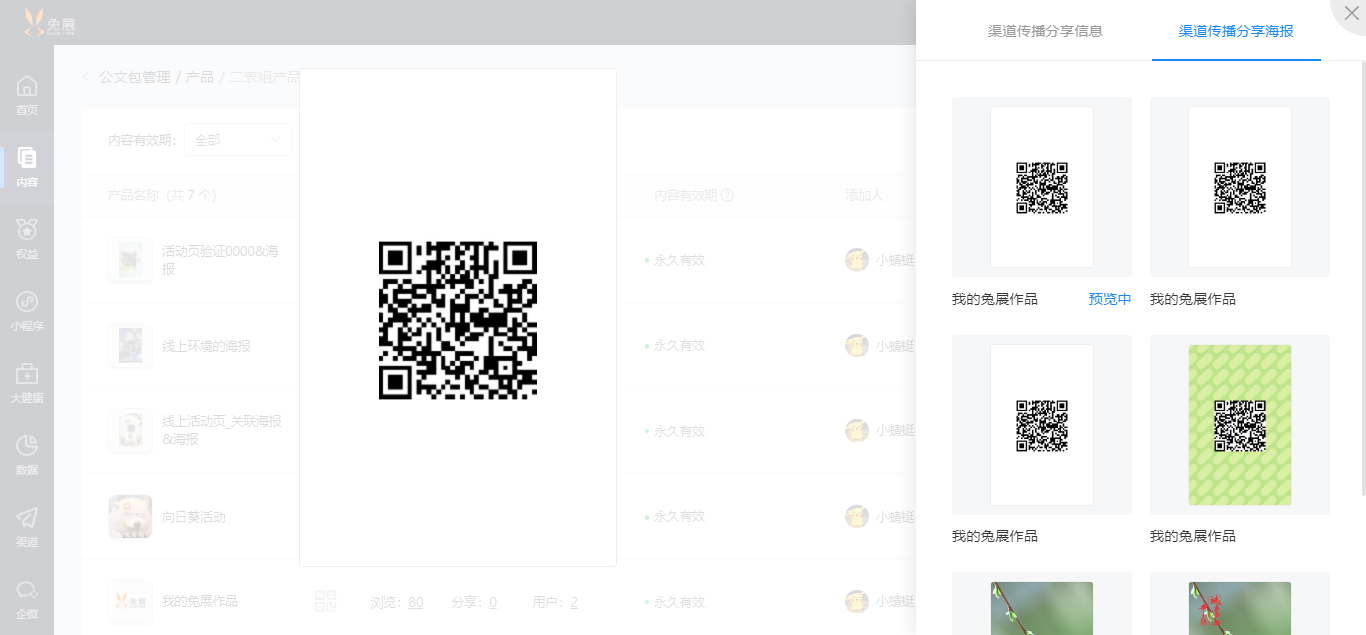
Task: Close the share panel with the X
Action: 1351,13
